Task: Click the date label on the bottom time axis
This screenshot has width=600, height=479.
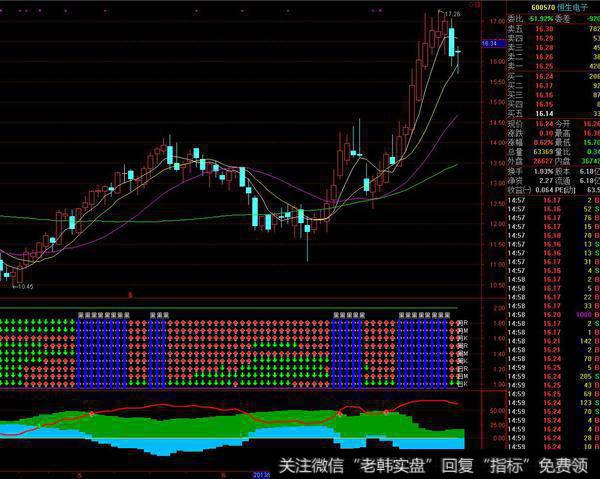Action: coord(261,475)
